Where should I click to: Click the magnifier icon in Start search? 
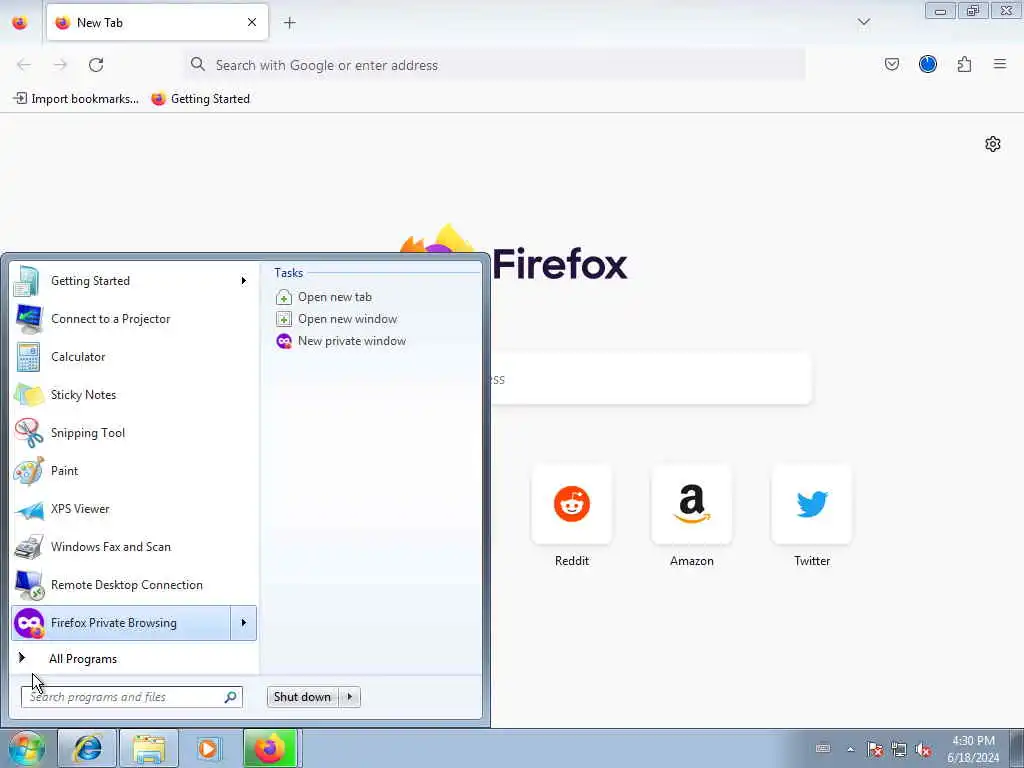(231, 697)
